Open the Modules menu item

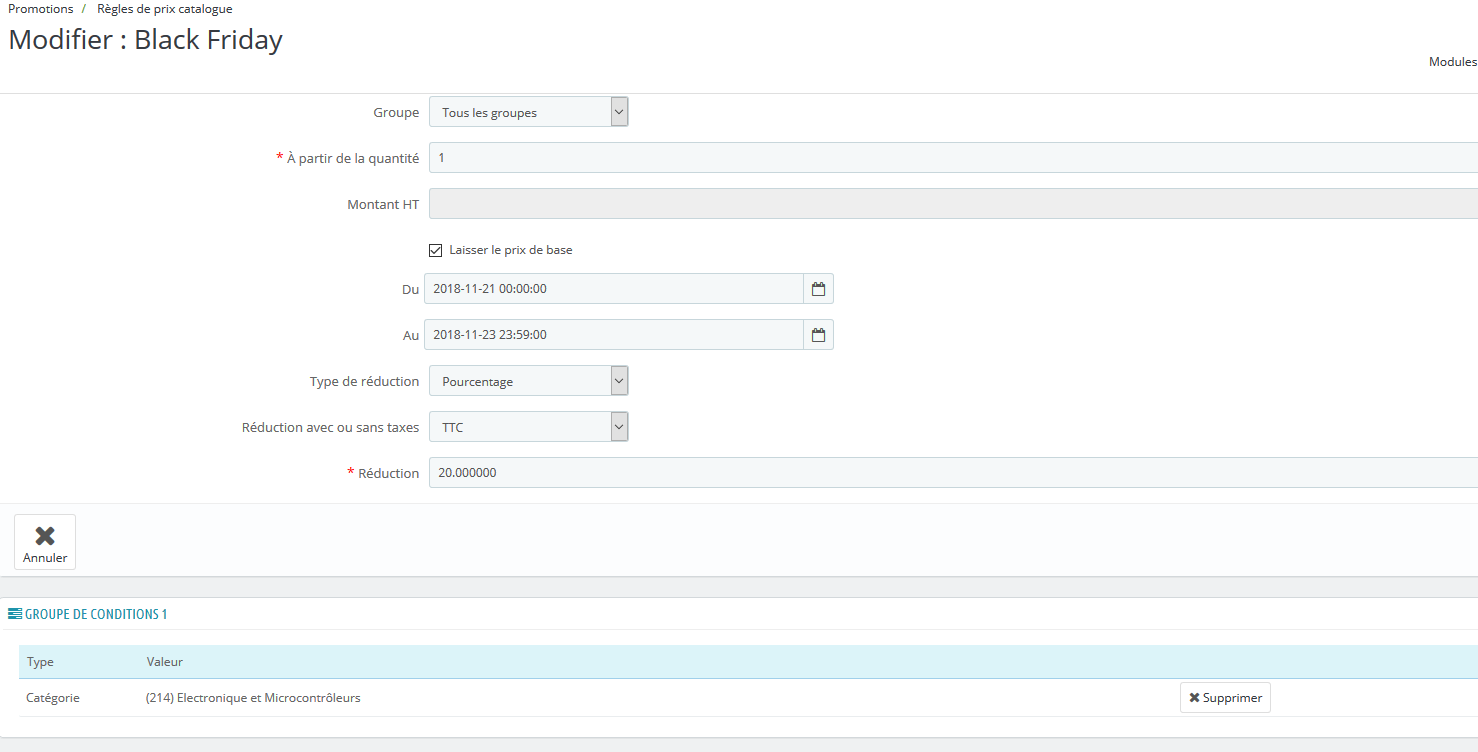click(x=1453, y=62)
